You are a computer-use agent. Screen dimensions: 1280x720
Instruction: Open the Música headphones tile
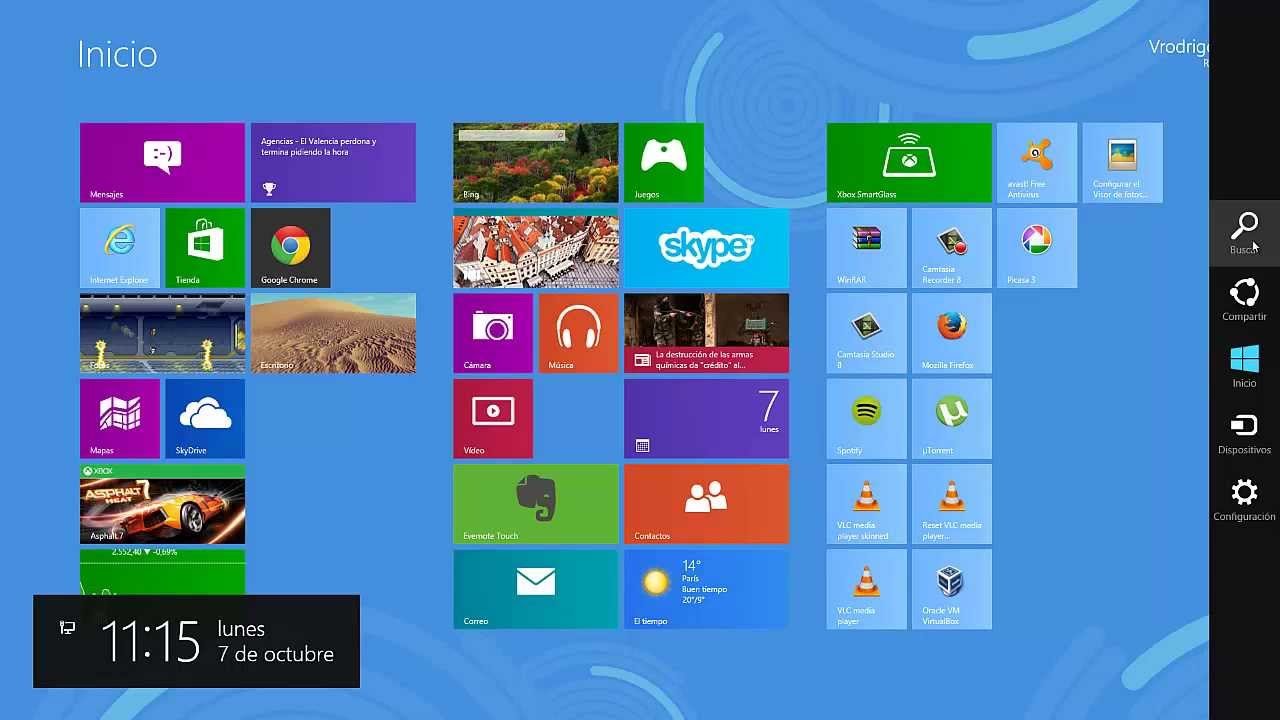[x=578, y=333]
